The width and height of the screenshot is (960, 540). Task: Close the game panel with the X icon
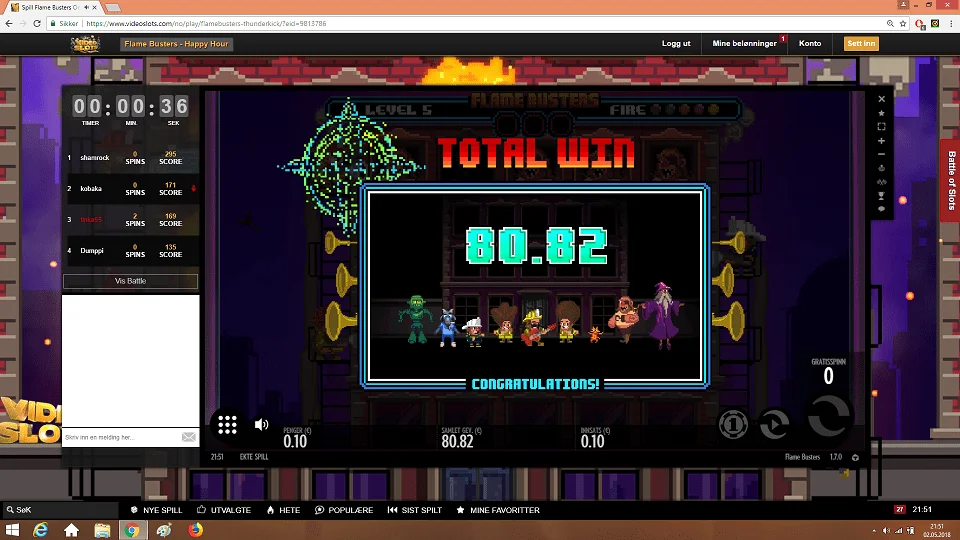[882, 99]
